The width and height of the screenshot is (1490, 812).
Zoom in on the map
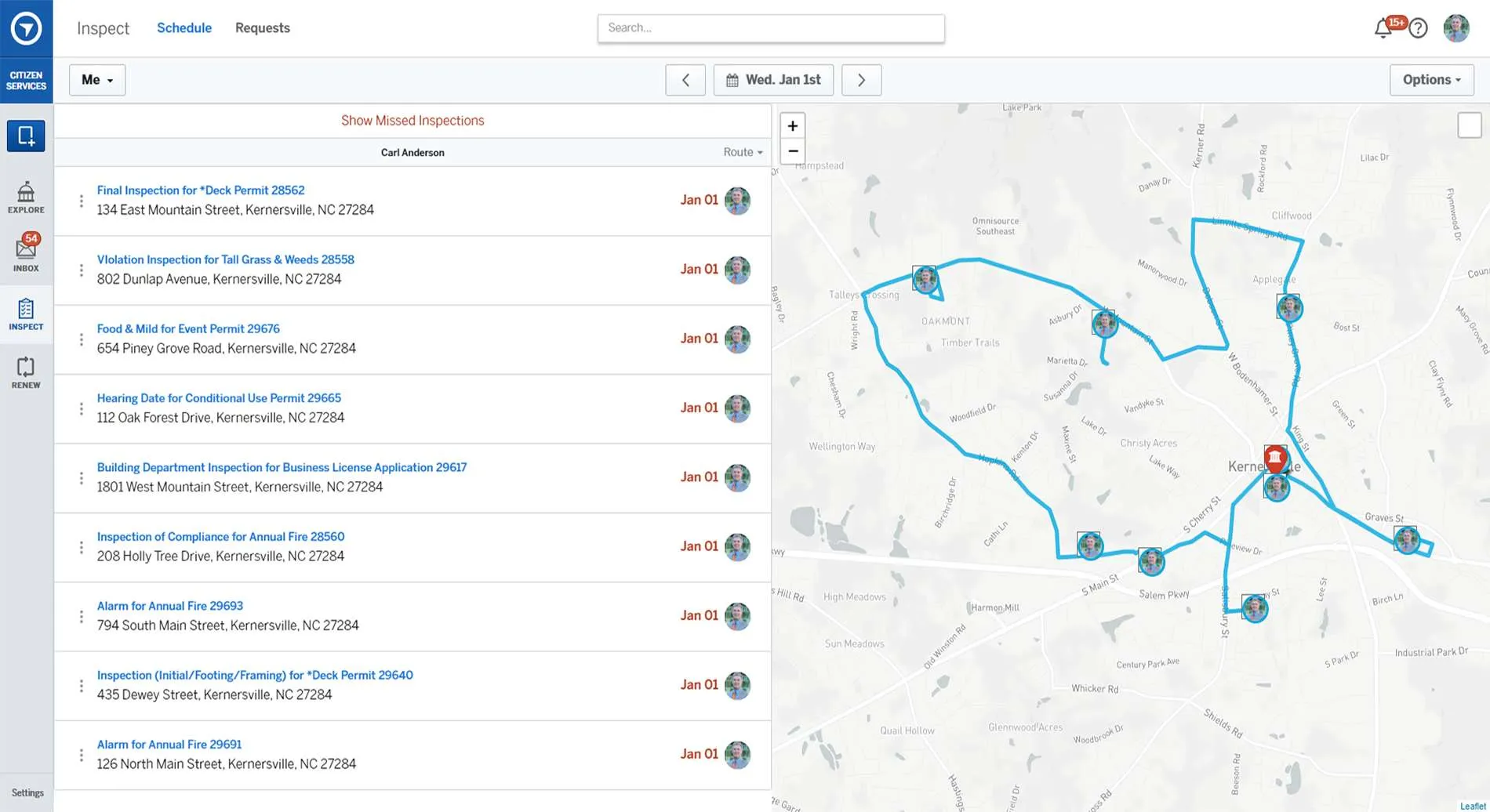tap(793, 125)
